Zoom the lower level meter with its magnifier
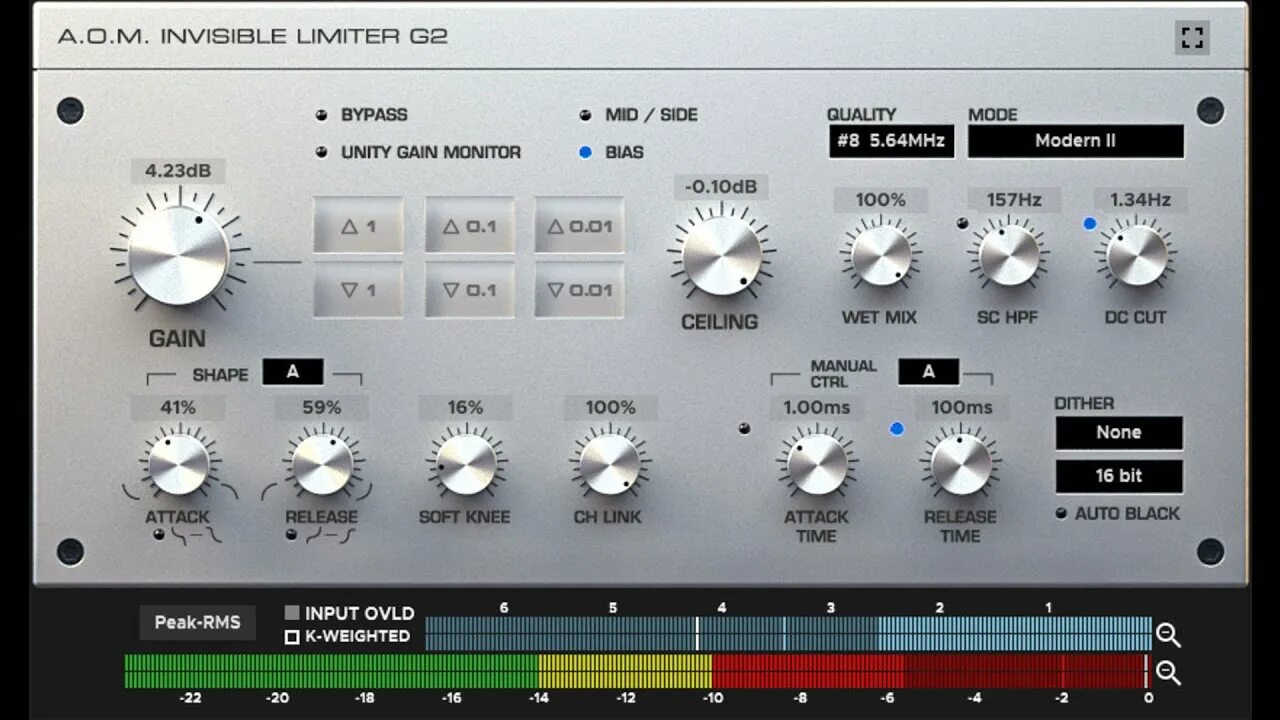This screenshot has height=720, width=1280. (x=1168, y=672)
